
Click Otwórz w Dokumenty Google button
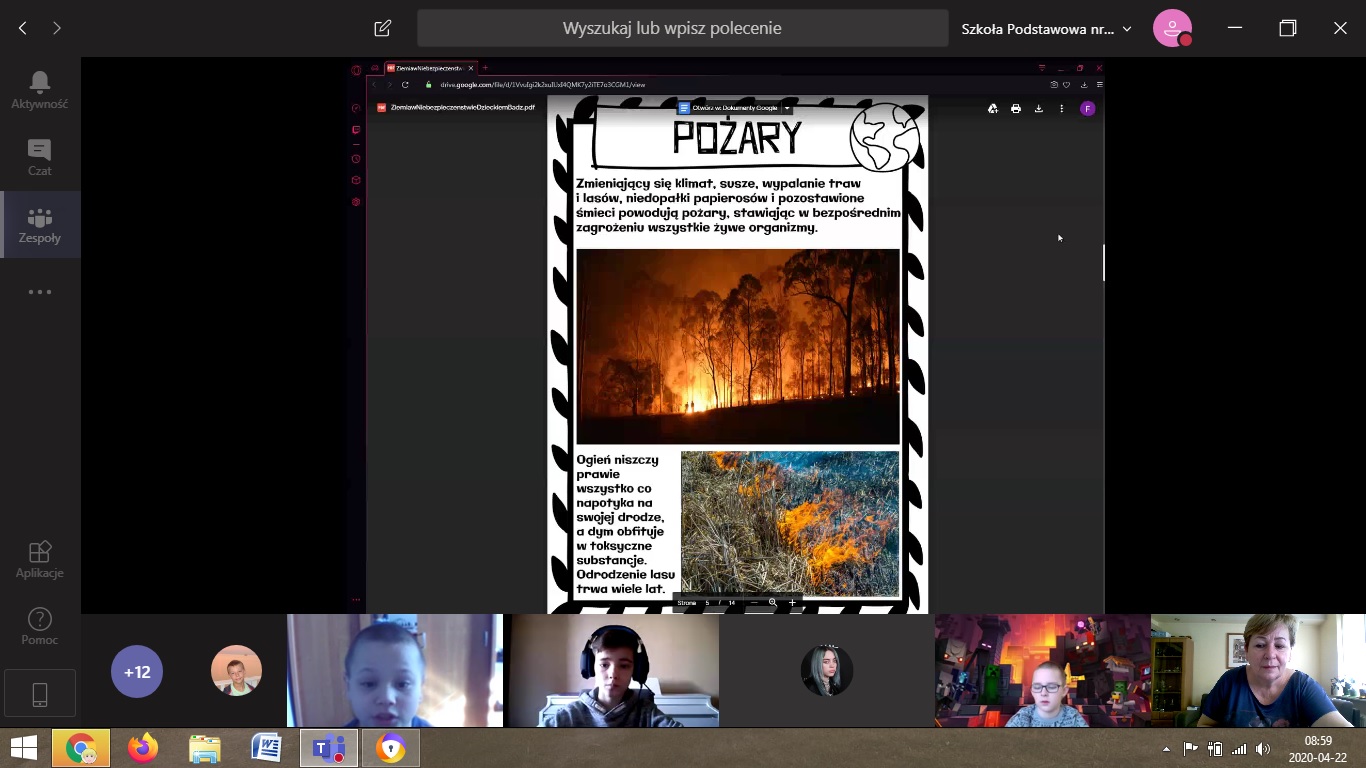[x=727, y=108]
